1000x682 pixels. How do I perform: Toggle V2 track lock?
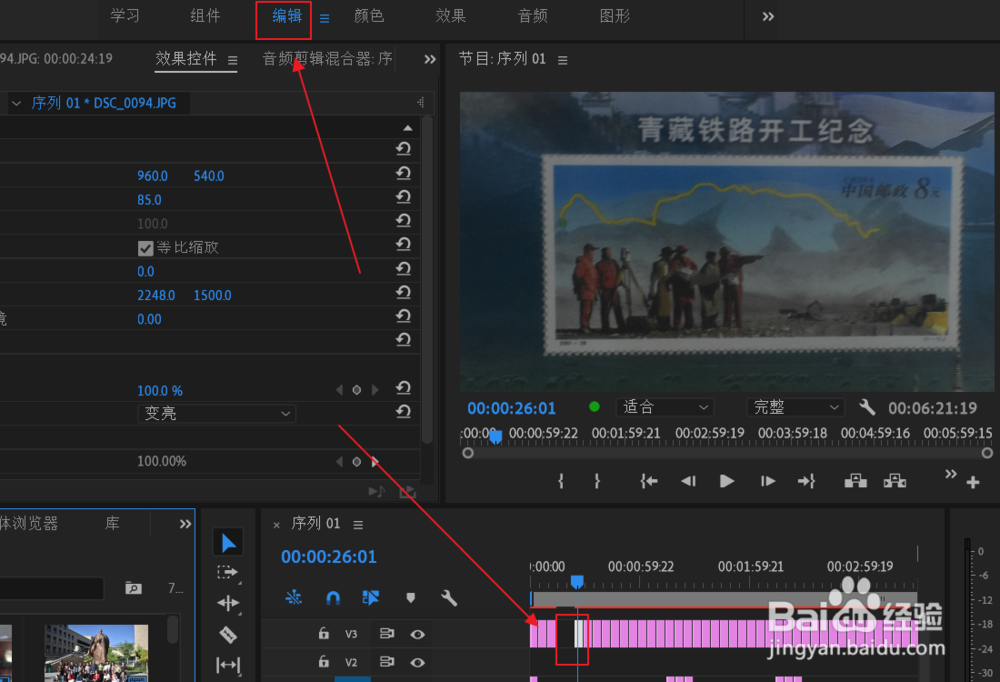point(323,662)
